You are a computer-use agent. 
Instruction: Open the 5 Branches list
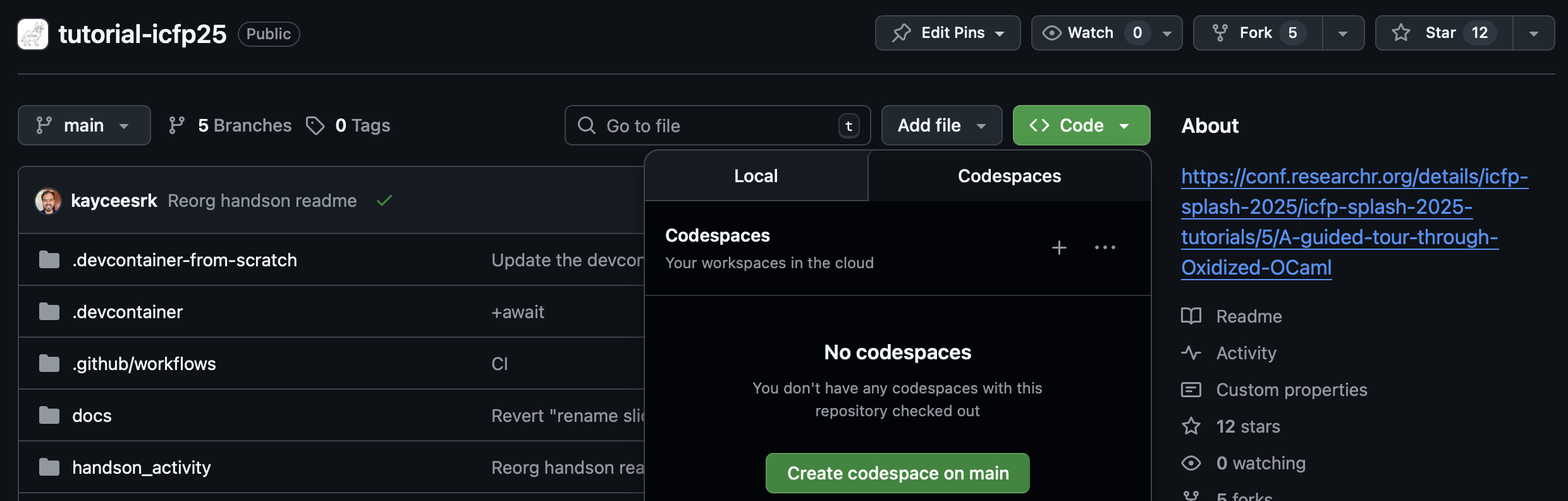(230, 126)
